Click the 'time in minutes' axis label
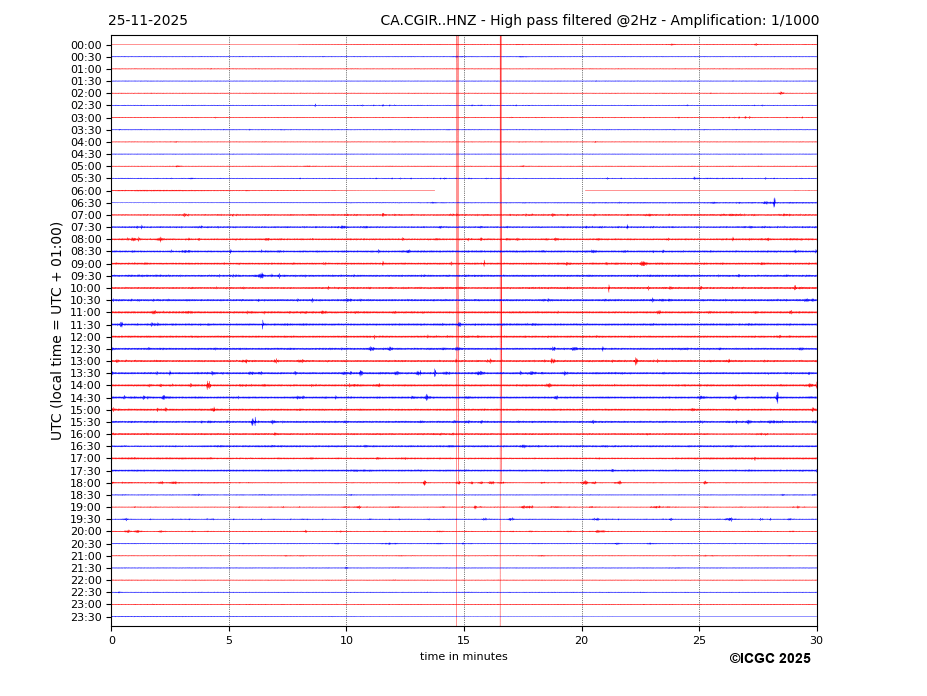Viewport: 927px width, 696px height. click(463, 657)
